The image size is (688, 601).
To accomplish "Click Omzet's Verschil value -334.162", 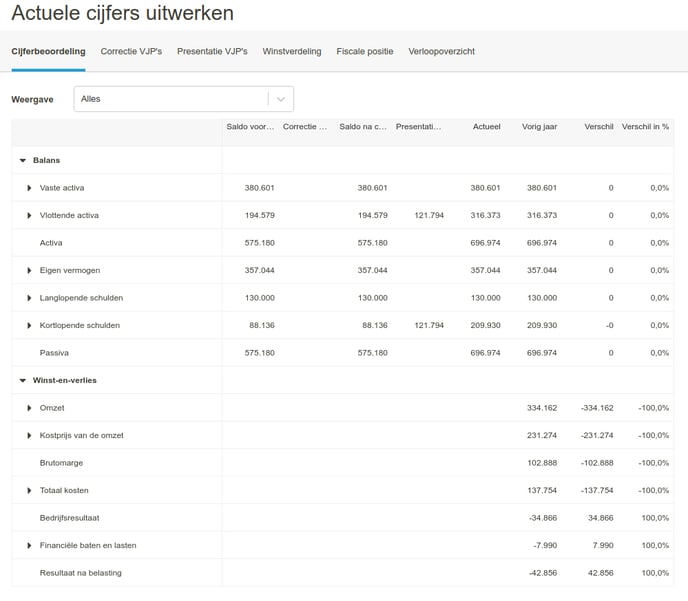I will pos(597,408).
